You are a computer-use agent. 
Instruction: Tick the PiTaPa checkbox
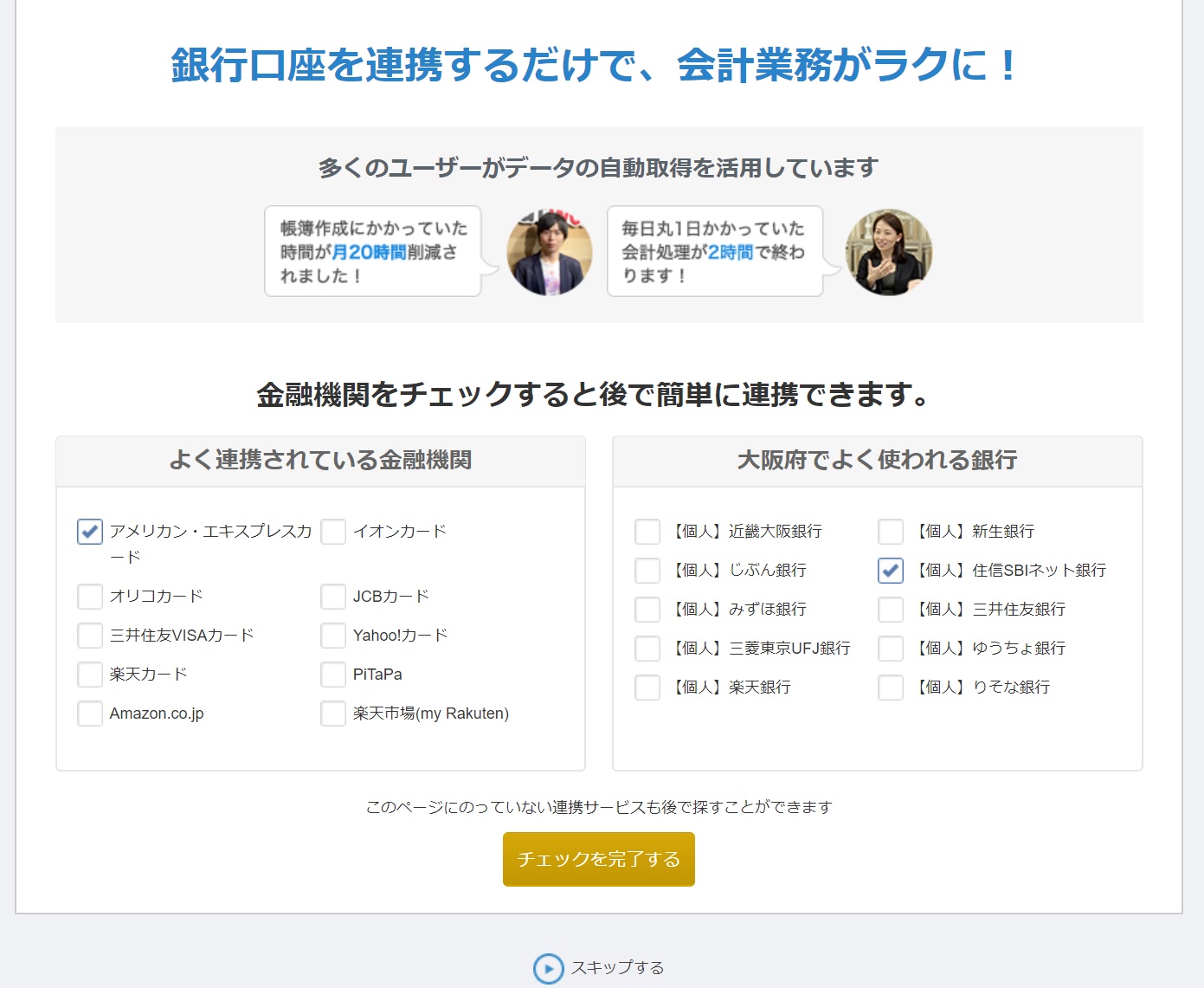tap(333, 675)
